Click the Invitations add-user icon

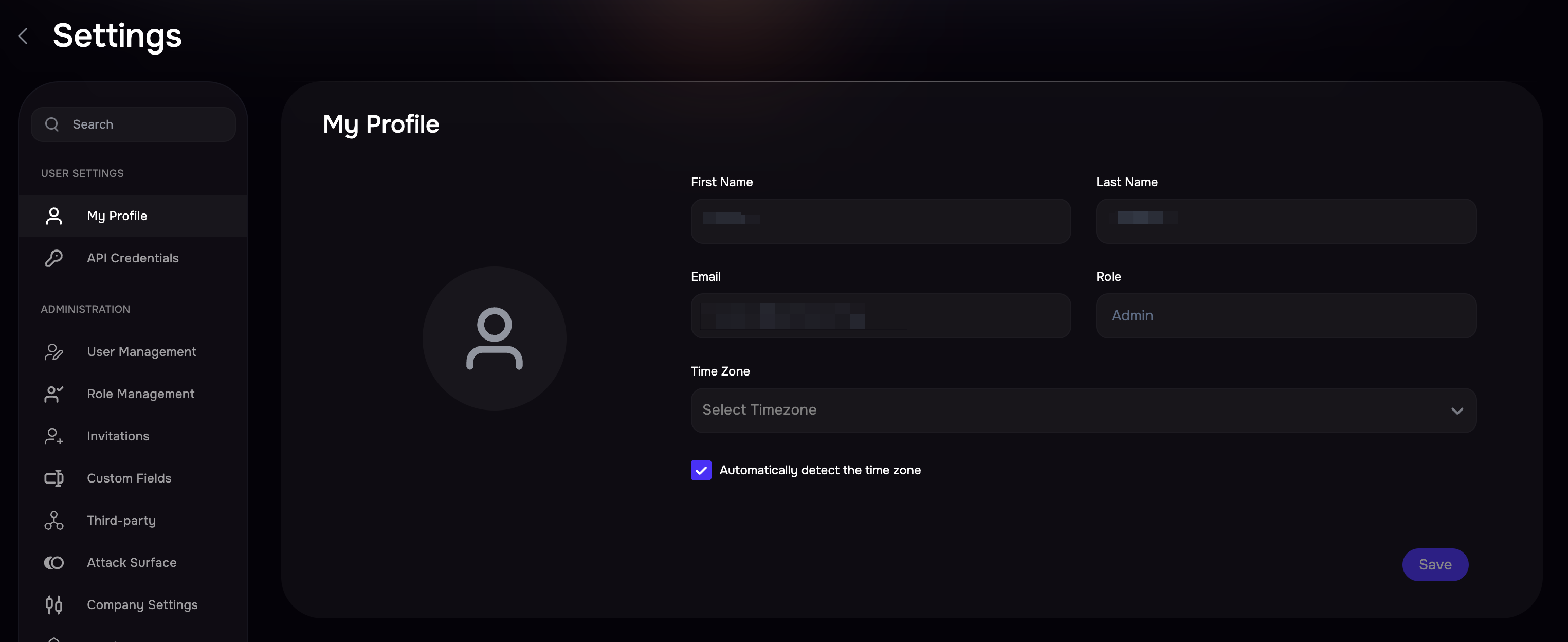[53, 436]
